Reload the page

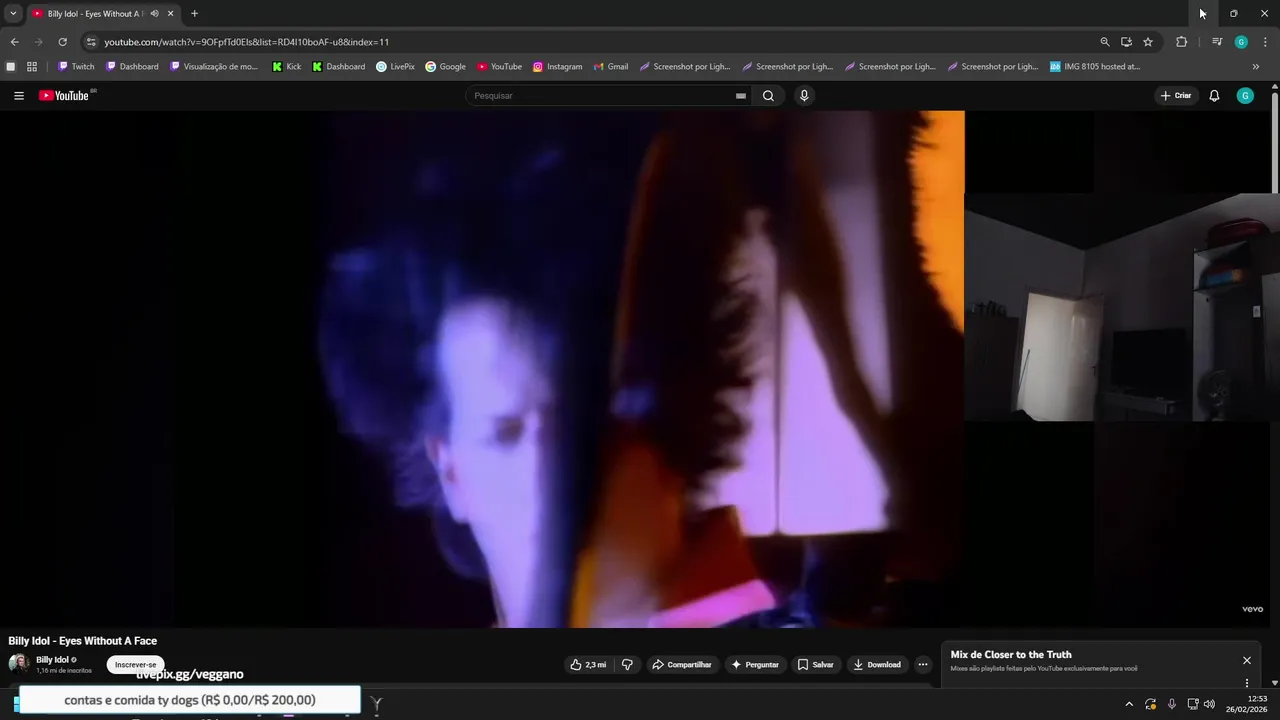tap(62, 42)
